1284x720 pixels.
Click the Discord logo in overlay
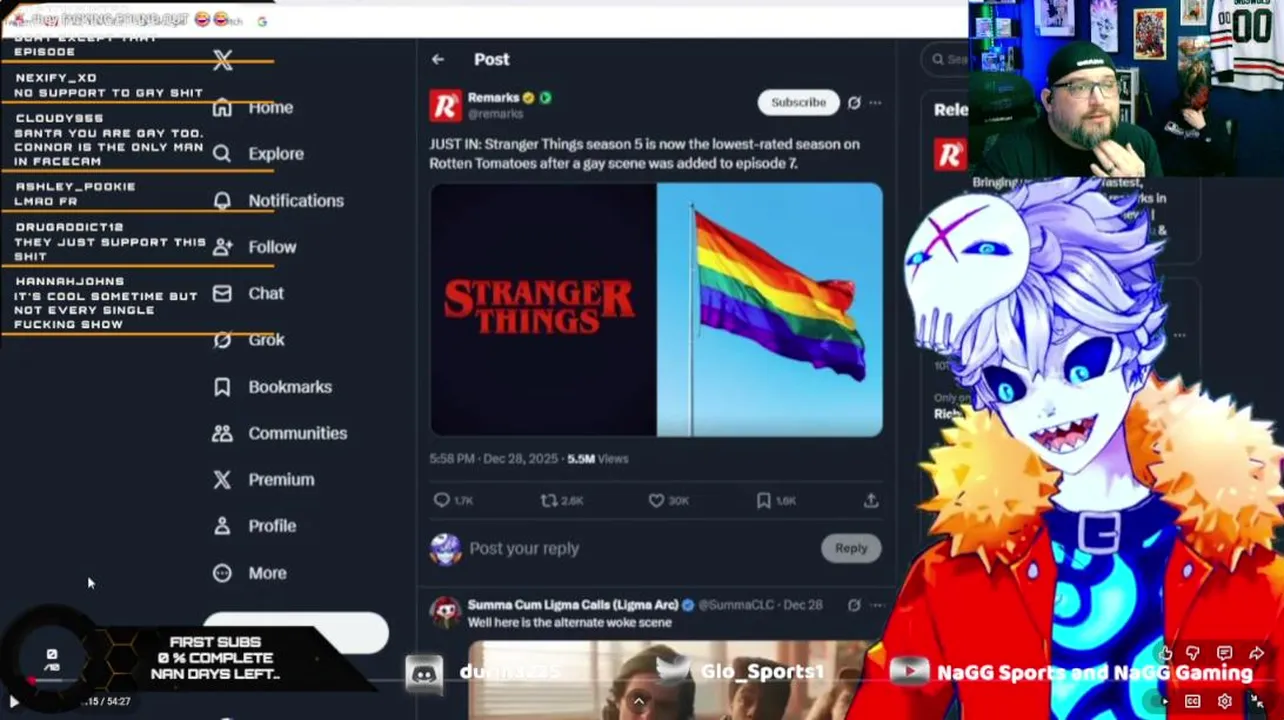click(x=425, y=673)
